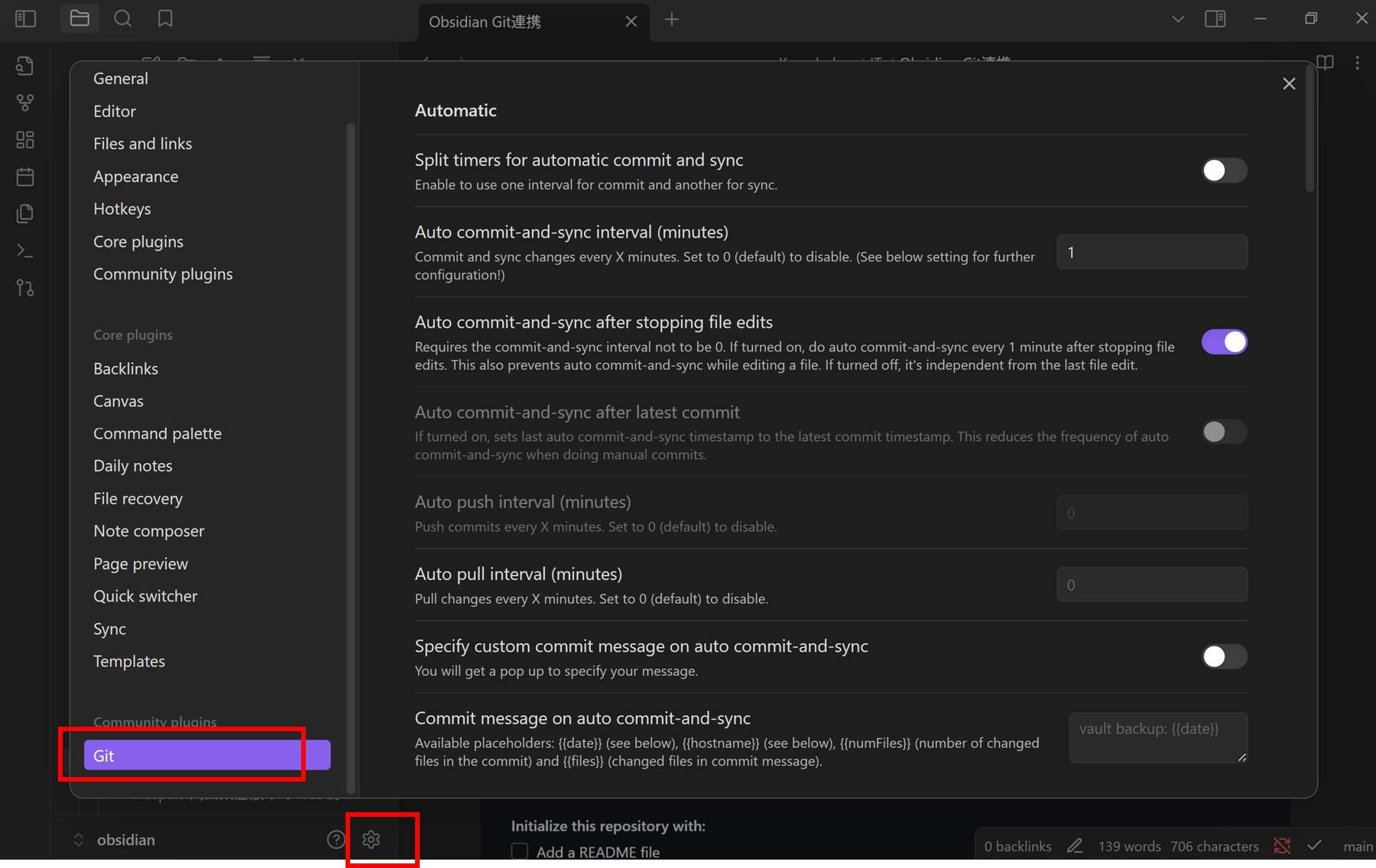Click the 139 words status entry
This screenshot has height=868, width=1376.
(x=1129, y=846)
